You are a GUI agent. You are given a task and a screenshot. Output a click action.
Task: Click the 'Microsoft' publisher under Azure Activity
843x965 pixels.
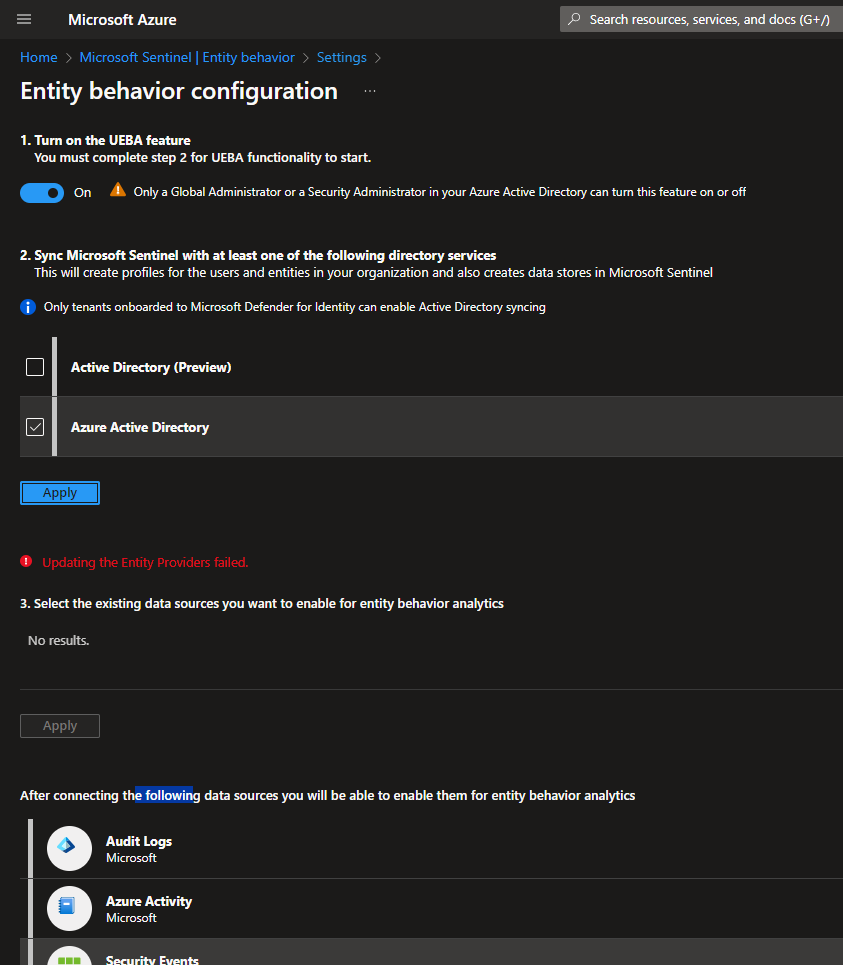pos(131,918)
